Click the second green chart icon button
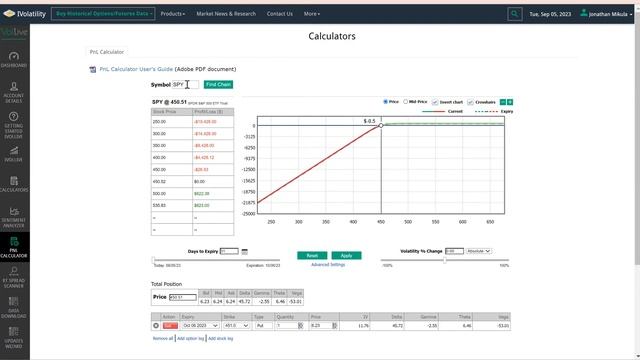 510,102
